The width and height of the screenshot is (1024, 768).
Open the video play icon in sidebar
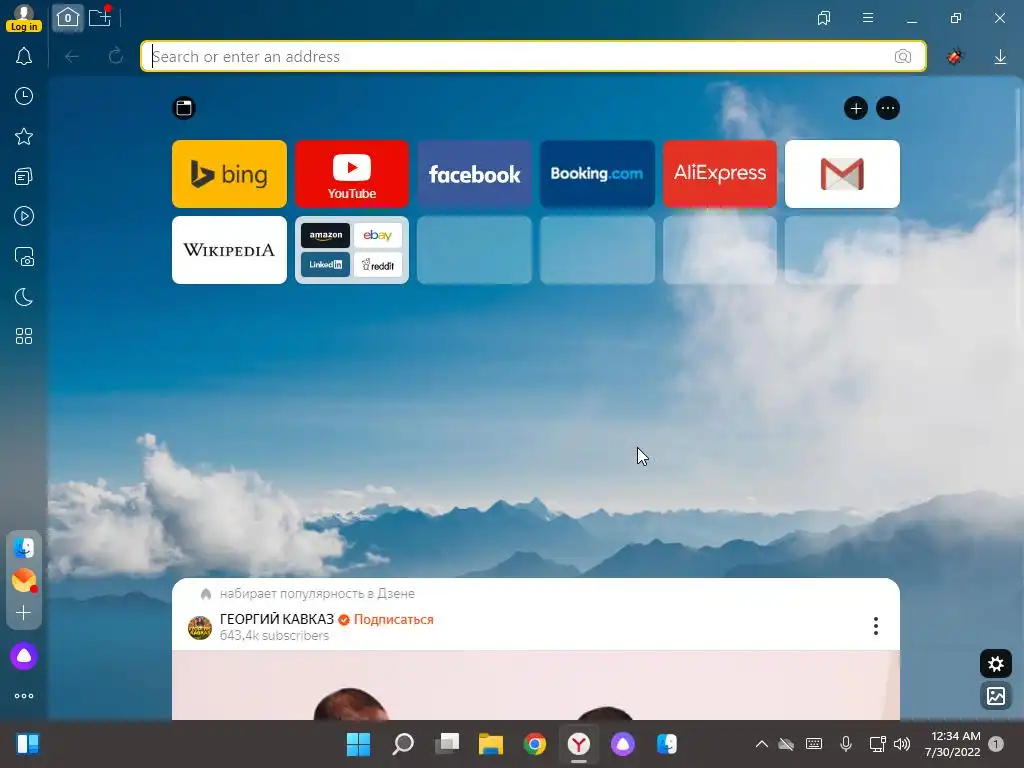(24, 216)
